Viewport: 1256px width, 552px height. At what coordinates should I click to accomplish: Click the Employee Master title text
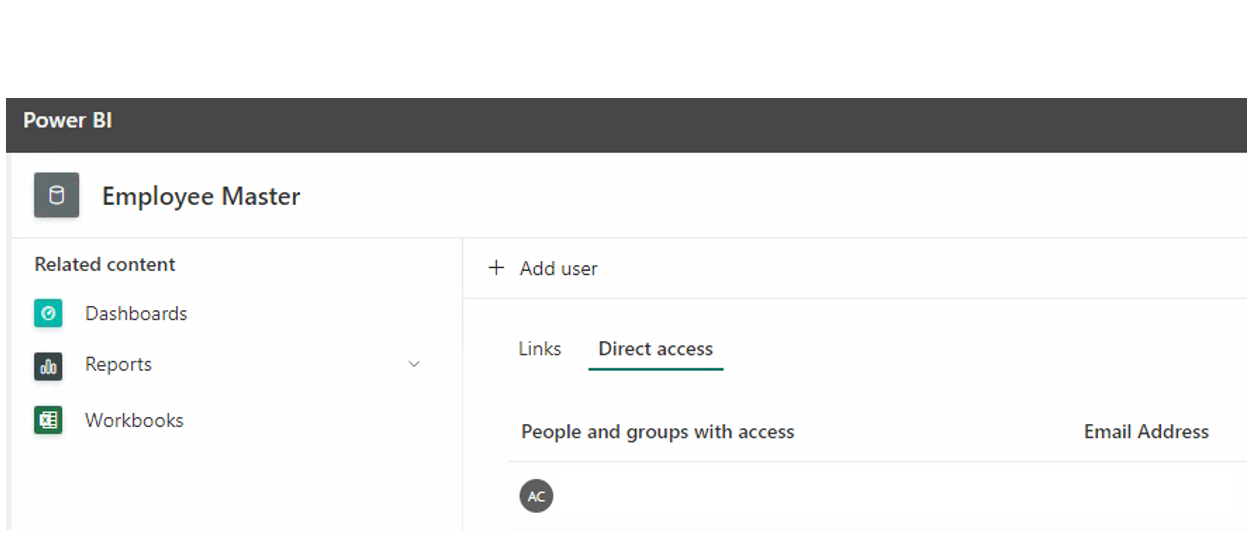(x=201, y=196)
